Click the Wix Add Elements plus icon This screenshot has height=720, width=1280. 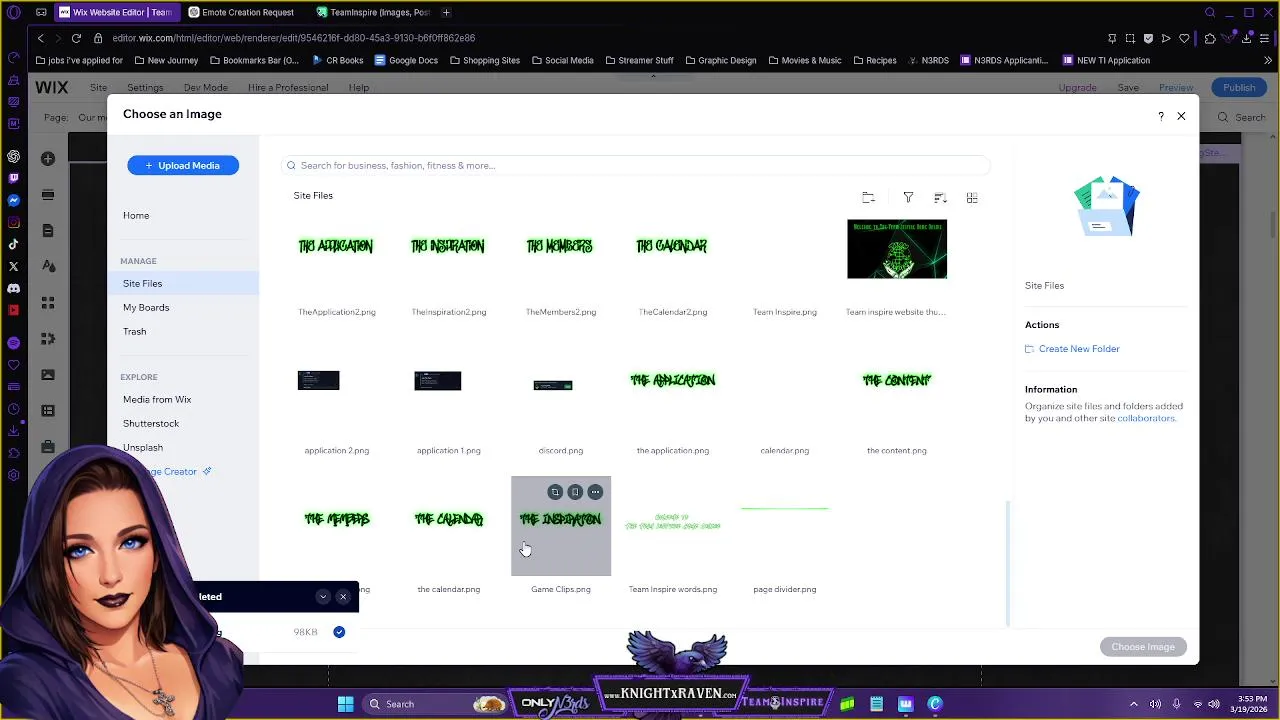(48, 159)
